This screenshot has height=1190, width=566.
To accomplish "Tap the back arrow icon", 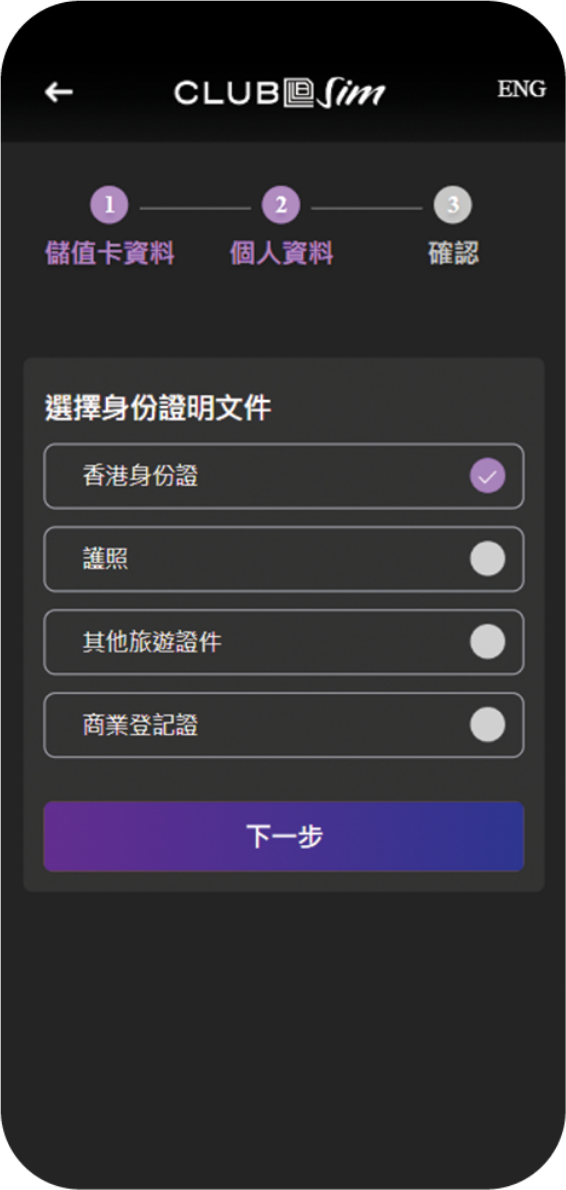I will click(x=58, y=93).
